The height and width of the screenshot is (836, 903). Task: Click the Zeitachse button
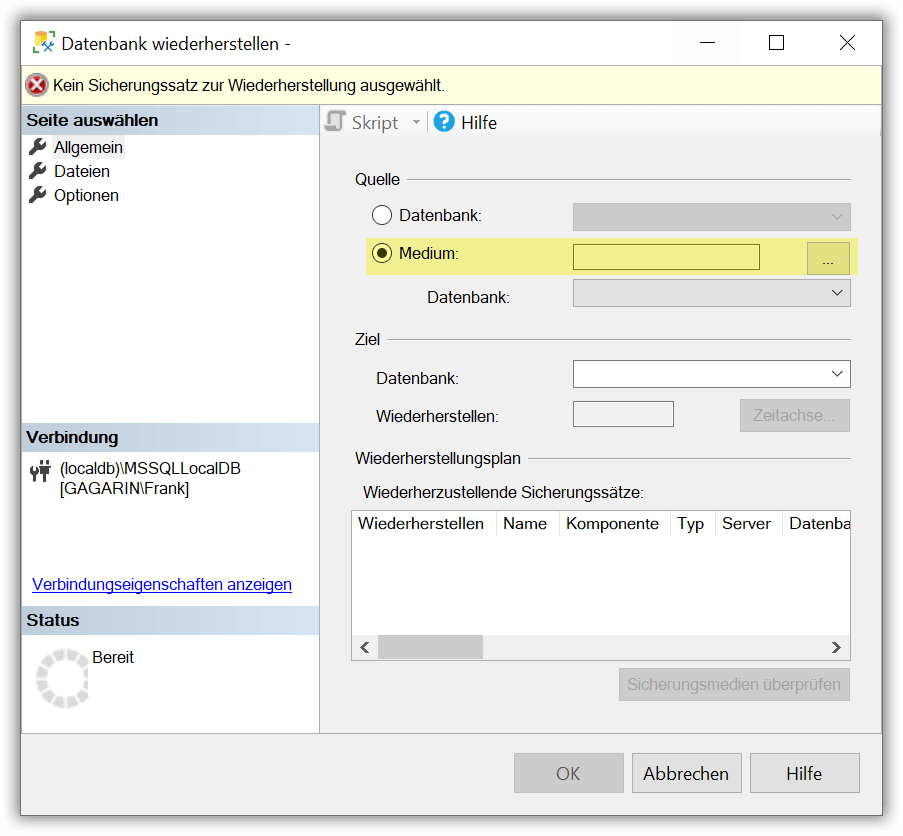(794, 415)
